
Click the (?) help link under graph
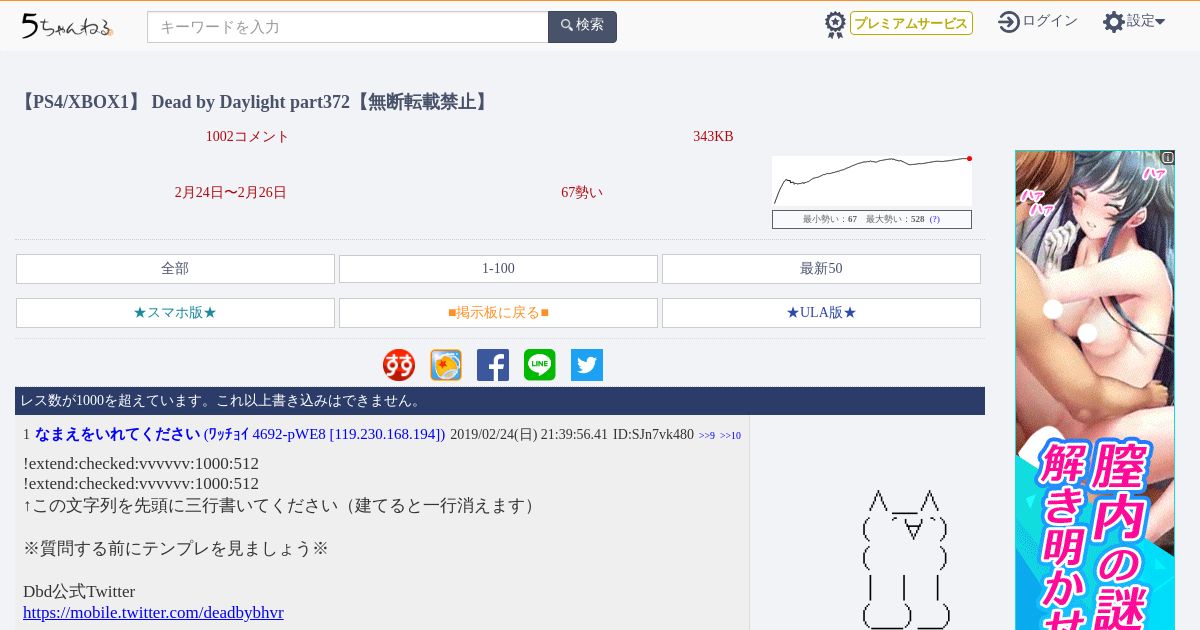pyautogui.click(x=934, y=219)
